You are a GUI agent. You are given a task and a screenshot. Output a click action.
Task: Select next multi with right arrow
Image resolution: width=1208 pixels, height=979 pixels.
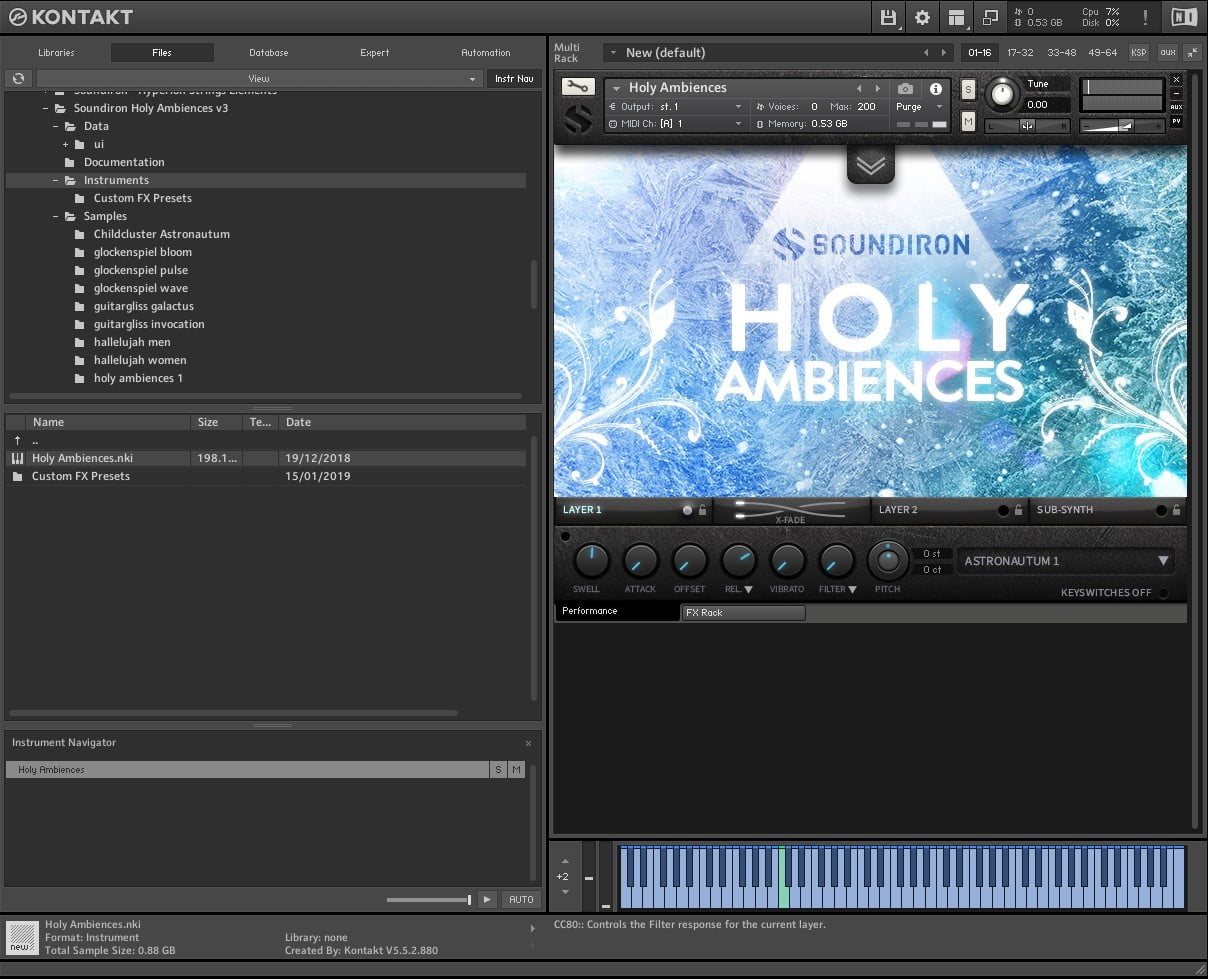942,52
